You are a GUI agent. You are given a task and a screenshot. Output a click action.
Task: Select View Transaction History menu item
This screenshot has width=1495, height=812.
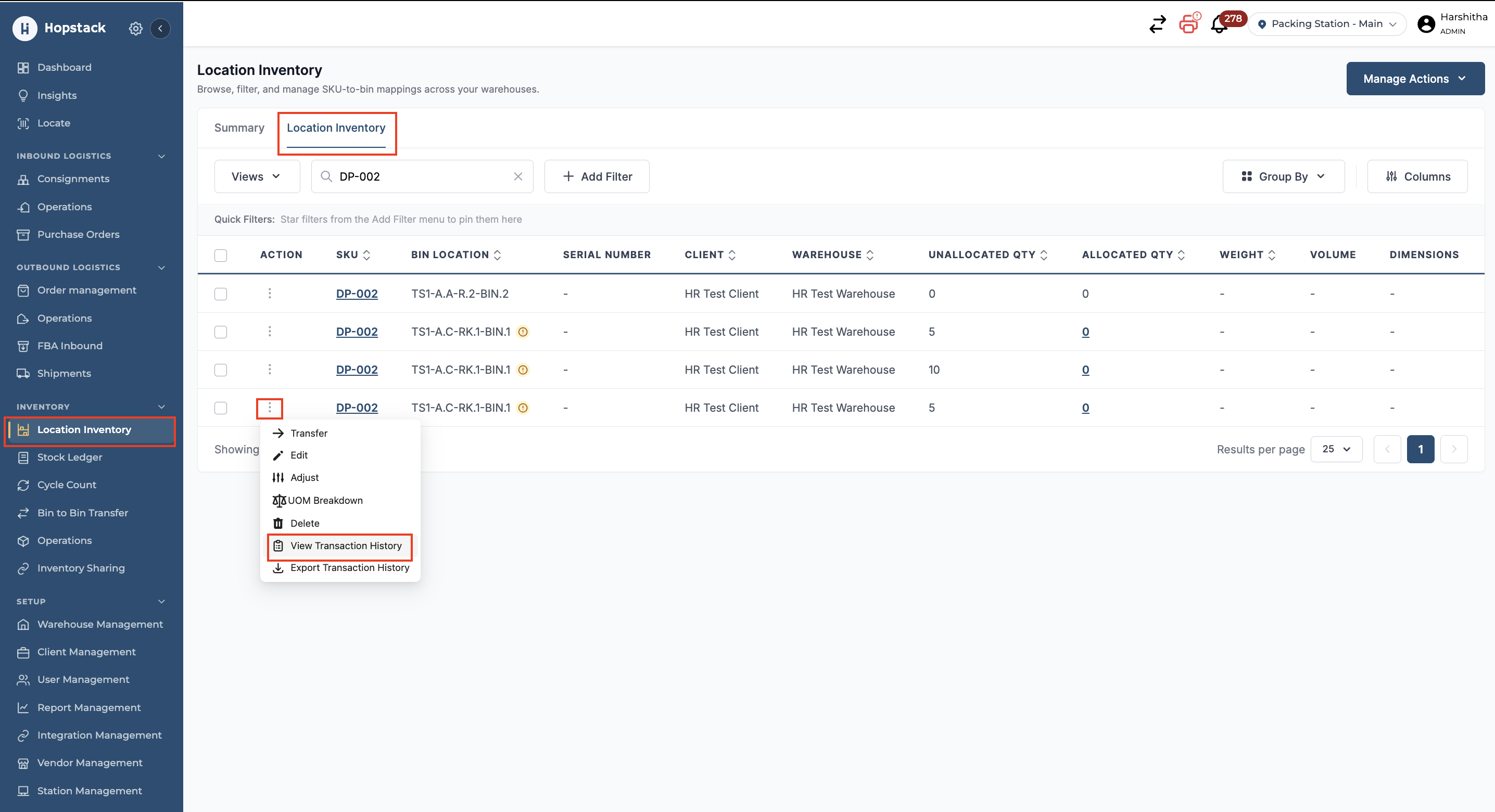[339, 545]
